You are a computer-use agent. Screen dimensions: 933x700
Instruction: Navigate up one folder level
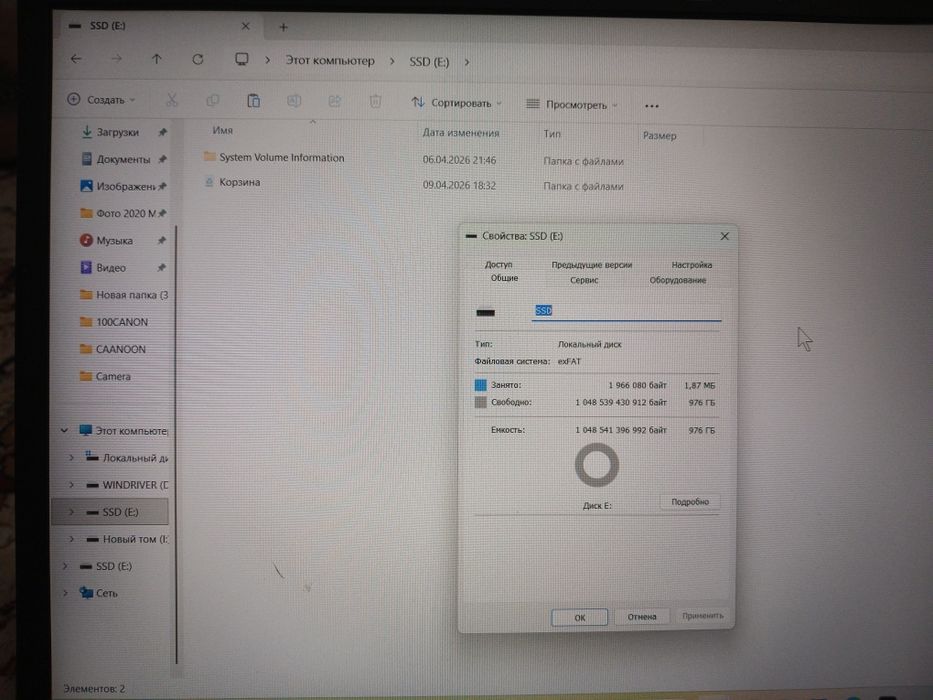156,59
